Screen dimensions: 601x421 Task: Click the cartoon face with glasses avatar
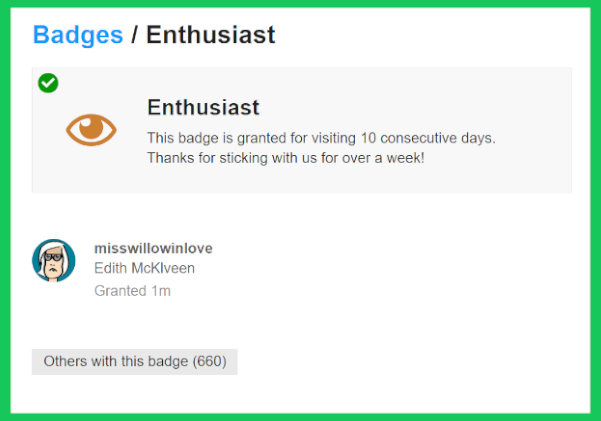(54, 260)
